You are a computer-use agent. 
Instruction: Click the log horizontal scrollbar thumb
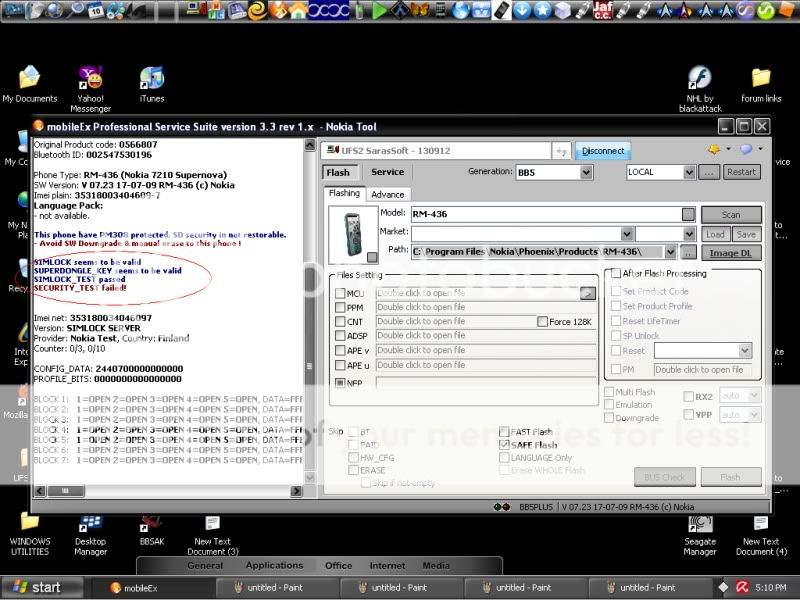(x=66, y=491)
